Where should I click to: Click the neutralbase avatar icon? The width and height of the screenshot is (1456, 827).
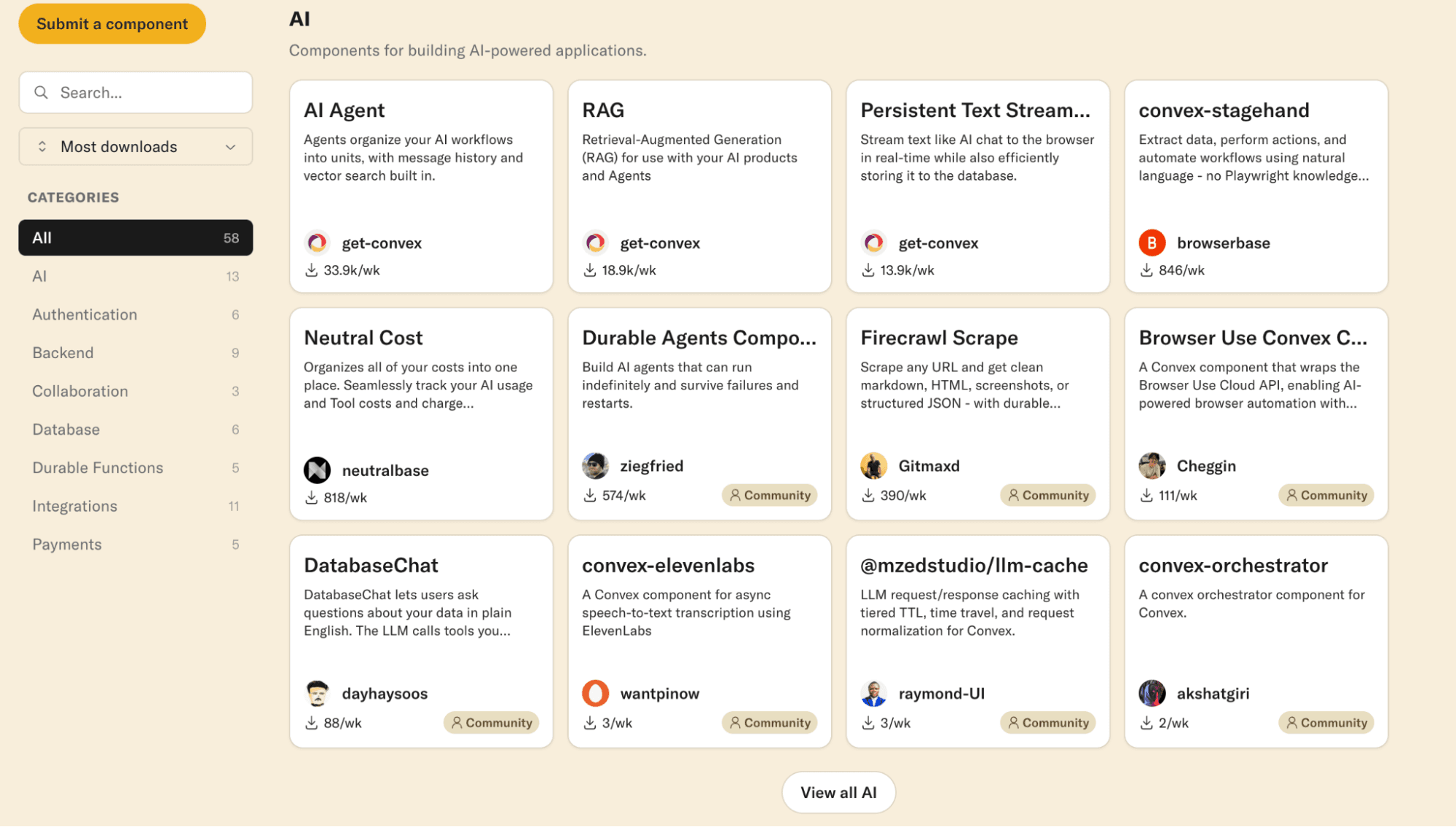[x=317, y=470]
